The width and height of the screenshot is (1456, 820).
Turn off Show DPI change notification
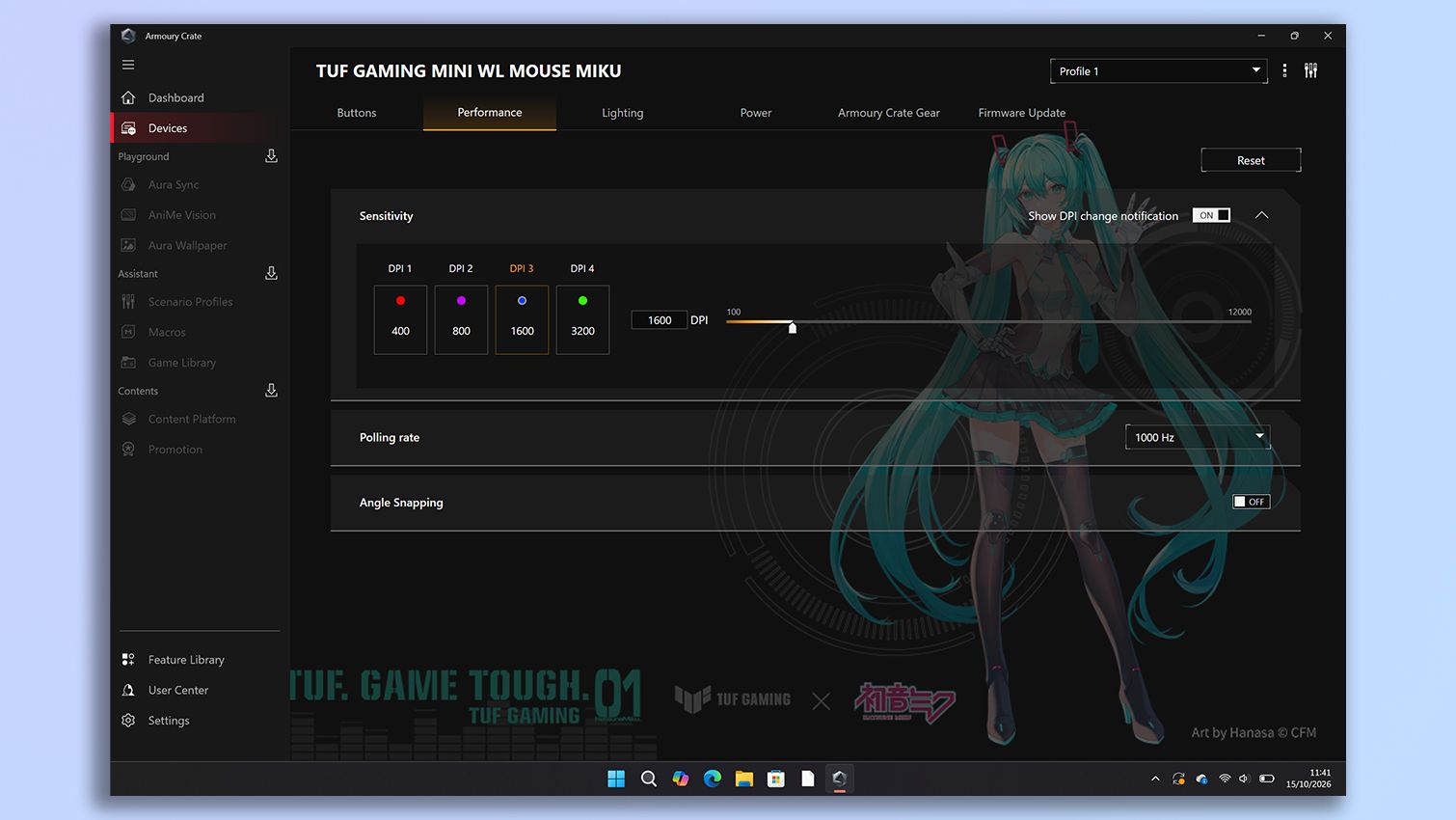1211,215
